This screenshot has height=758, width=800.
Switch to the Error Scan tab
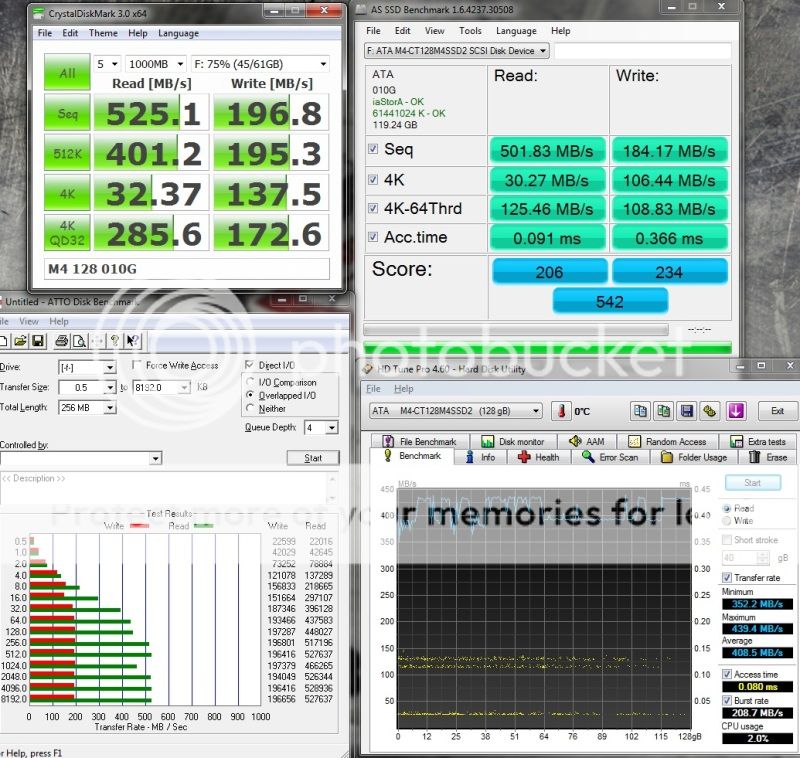pyautogui.click(x=614, y=457)
